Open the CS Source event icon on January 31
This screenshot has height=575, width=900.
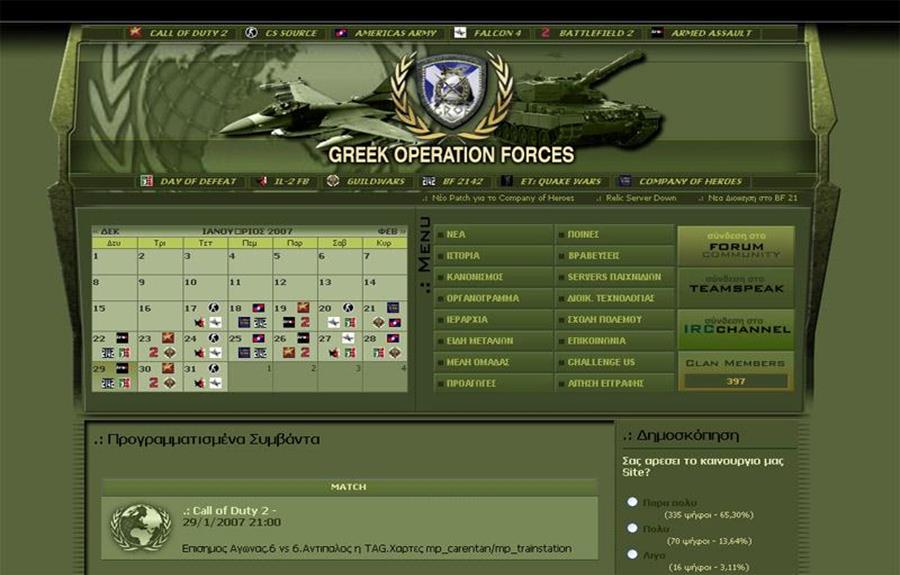click(214, 368)
